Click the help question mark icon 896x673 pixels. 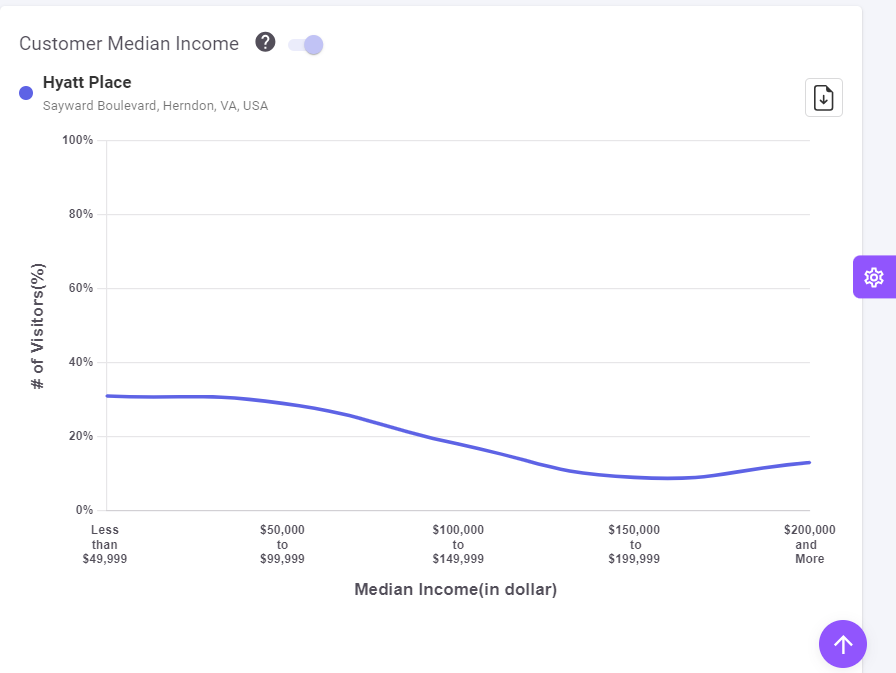tap(265, 42)
